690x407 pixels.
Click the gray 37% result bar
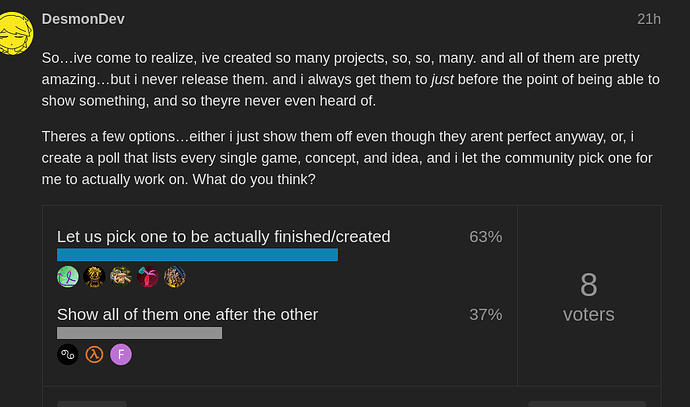[x=139, y=333]
